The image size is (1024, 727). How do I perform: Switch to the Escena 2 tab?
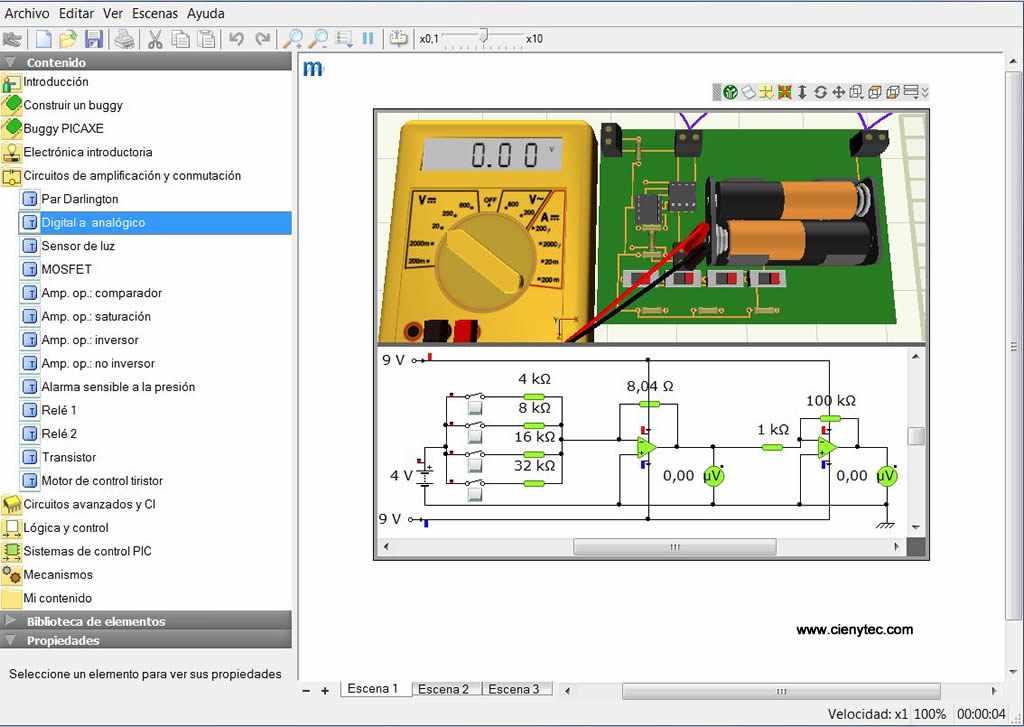coord(443,689)
